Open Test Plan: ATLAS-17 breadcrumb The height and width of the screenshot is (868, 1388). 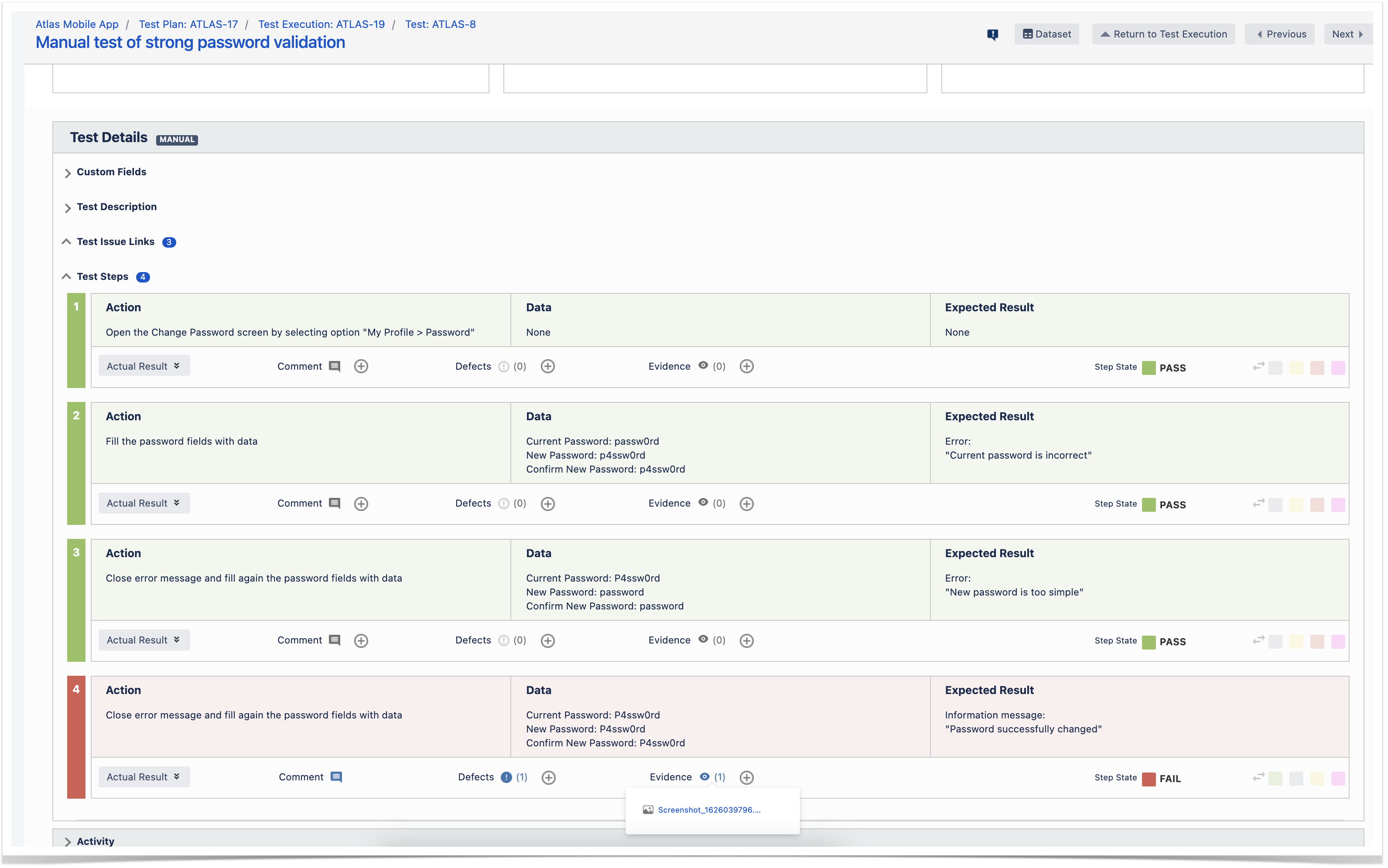pyautogui.click(x=188, y=24)
